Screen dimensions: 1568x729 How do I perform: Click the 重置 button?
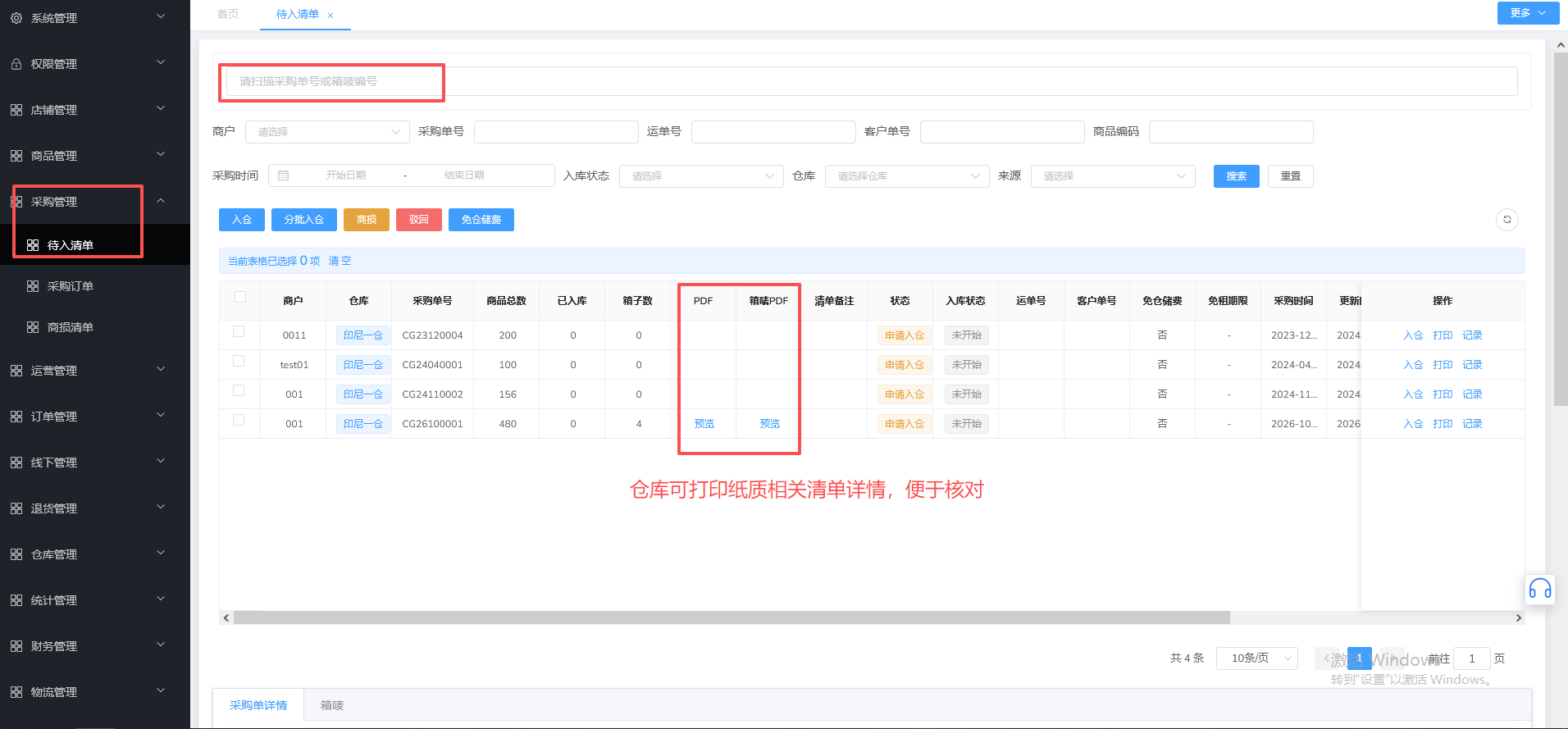pyautogui.click(x=1290, y=175)
